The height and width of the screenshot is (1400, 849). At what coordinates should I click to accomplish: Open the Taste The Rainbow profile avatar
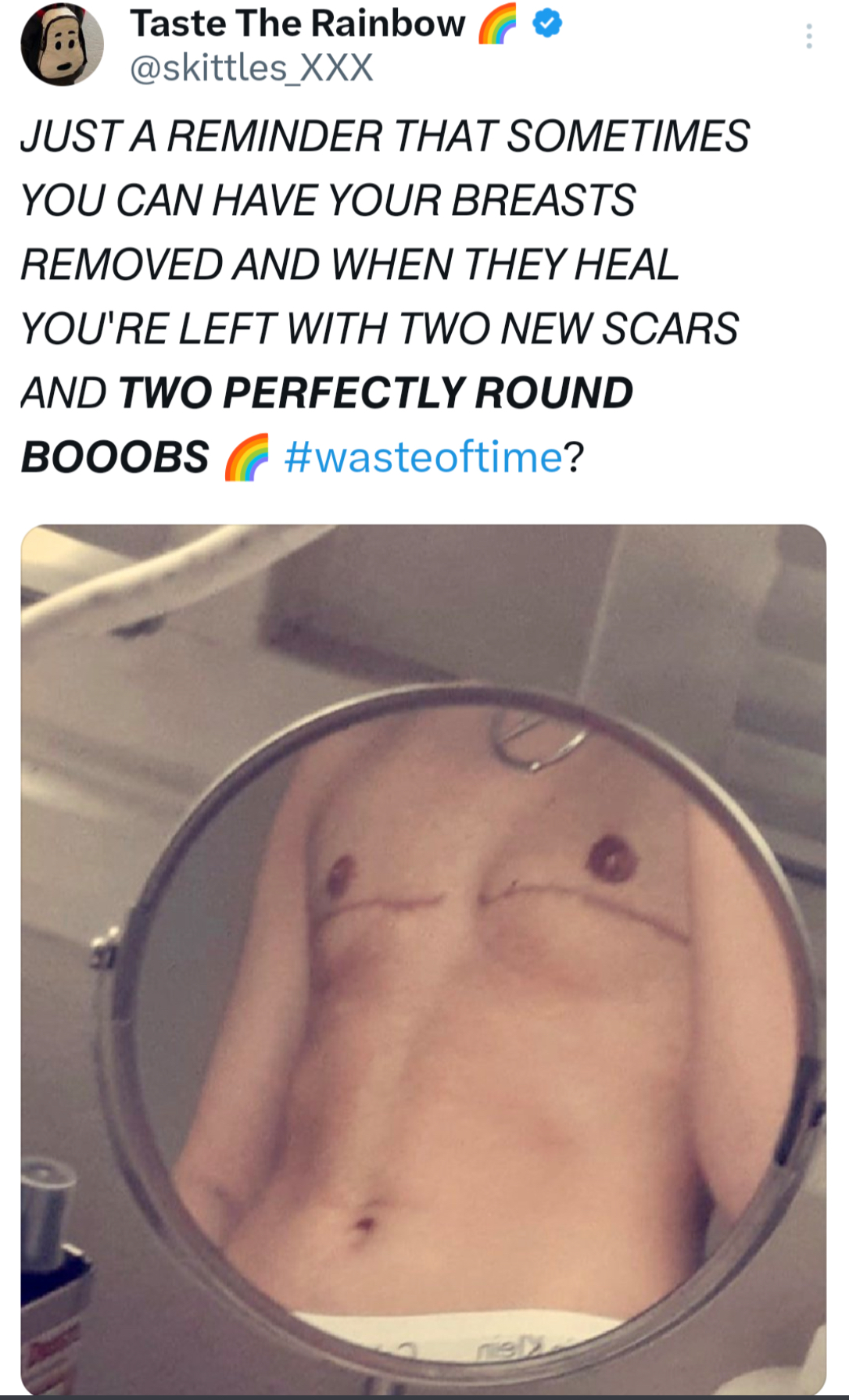pos(62,45)
